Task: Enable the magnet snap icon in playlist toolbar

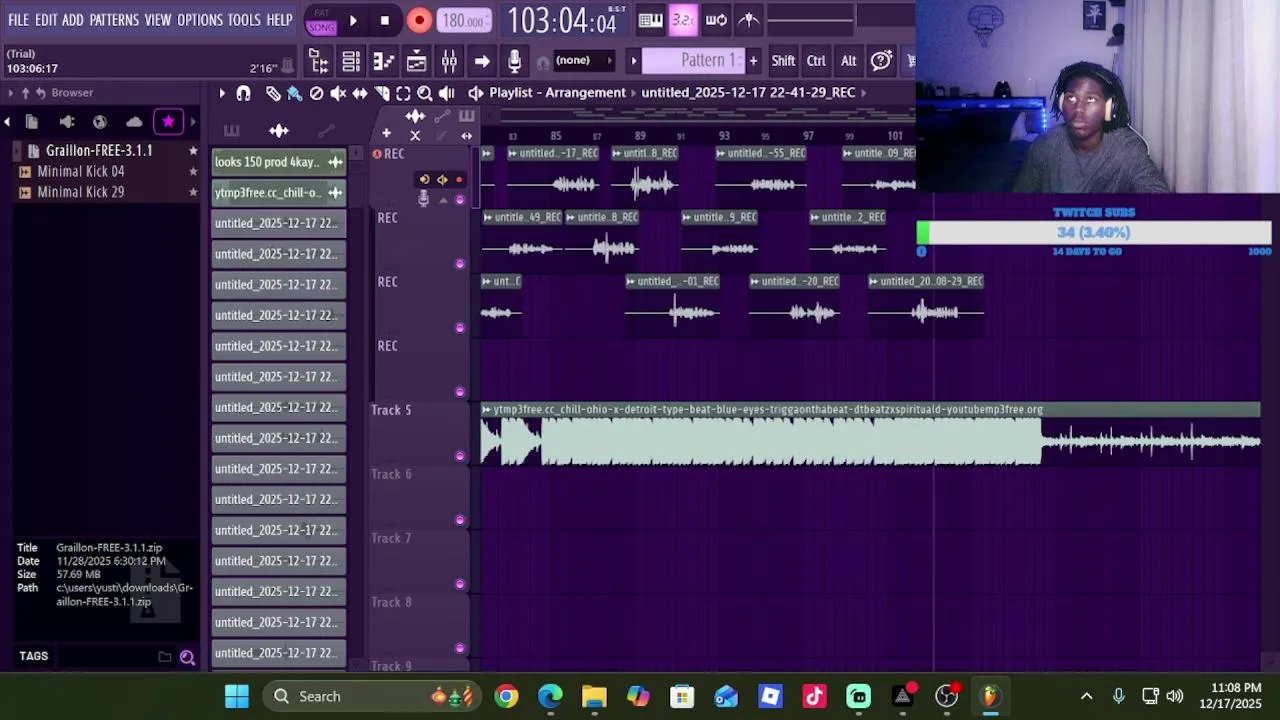Action: (x=243, y=93)
